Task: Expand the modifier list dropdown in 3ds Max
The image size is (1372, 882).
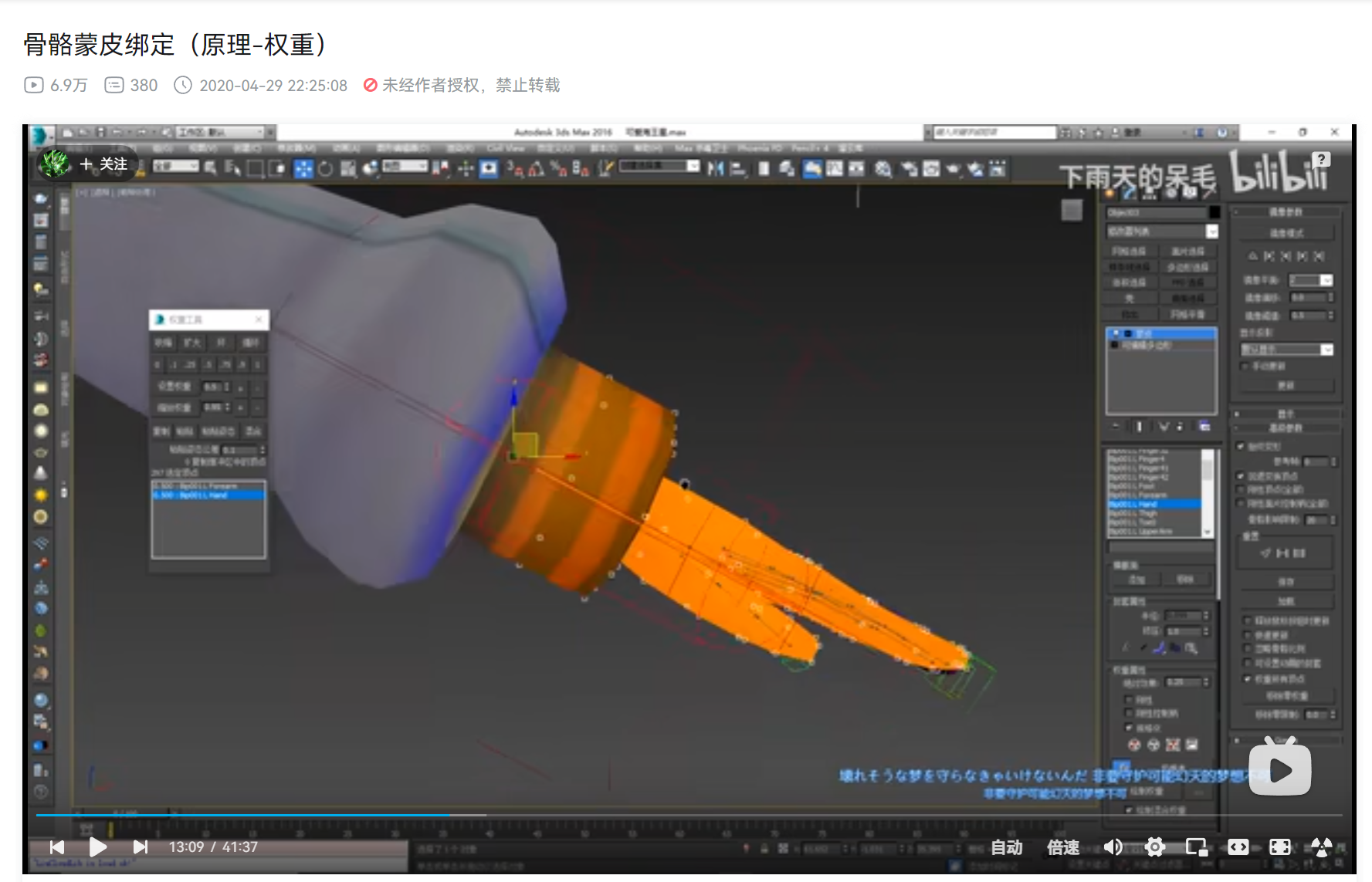Action: [1211, 231]
